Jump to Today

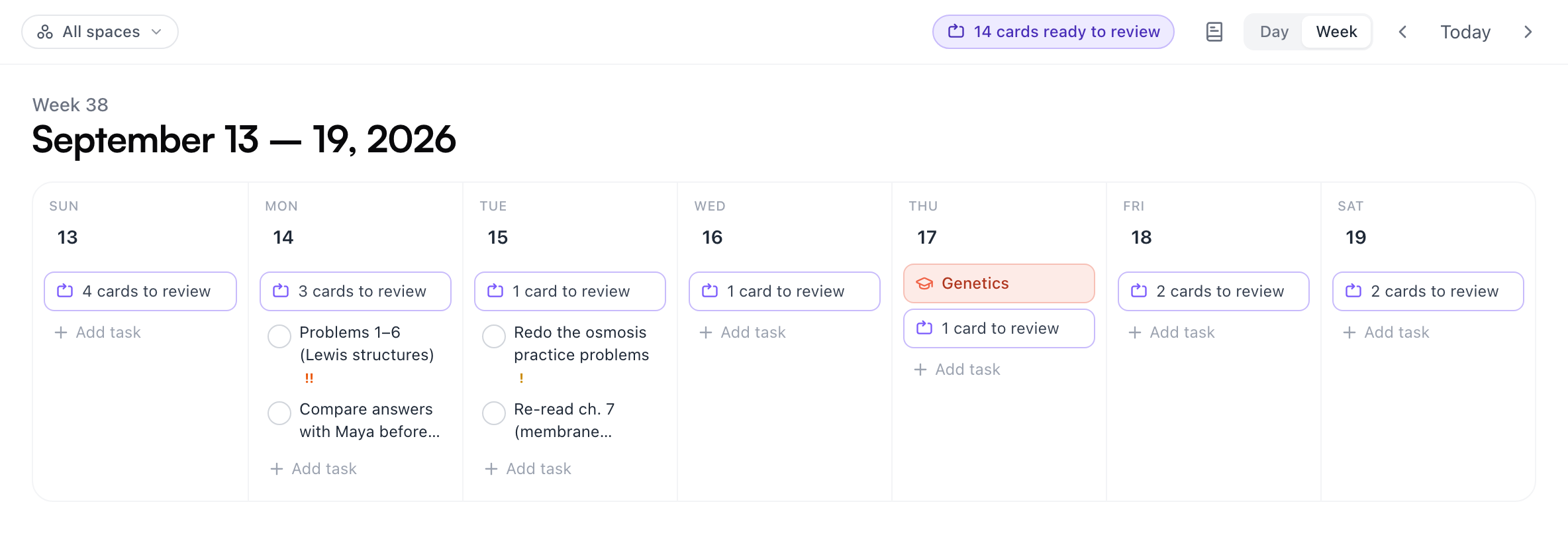[1465, 32]
